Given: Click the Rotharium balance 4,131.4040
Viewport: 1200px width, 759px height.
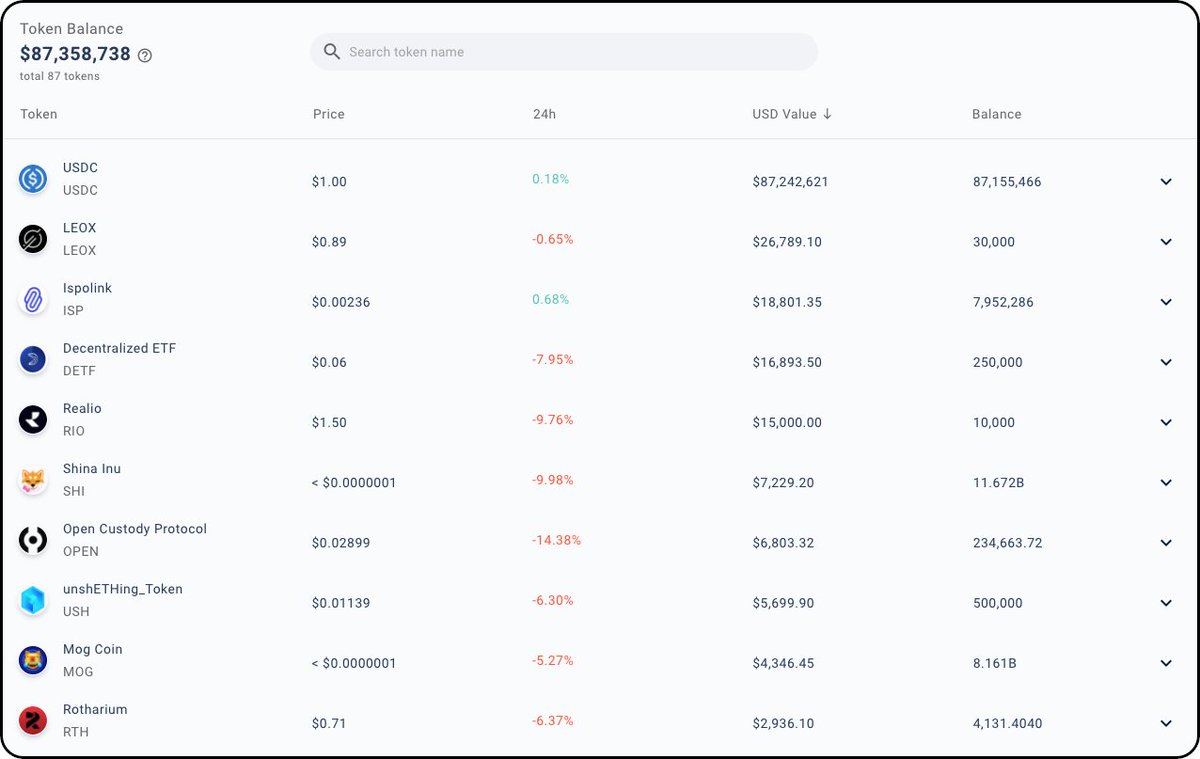Looking at the screenshot, I should pos(1007,723).
